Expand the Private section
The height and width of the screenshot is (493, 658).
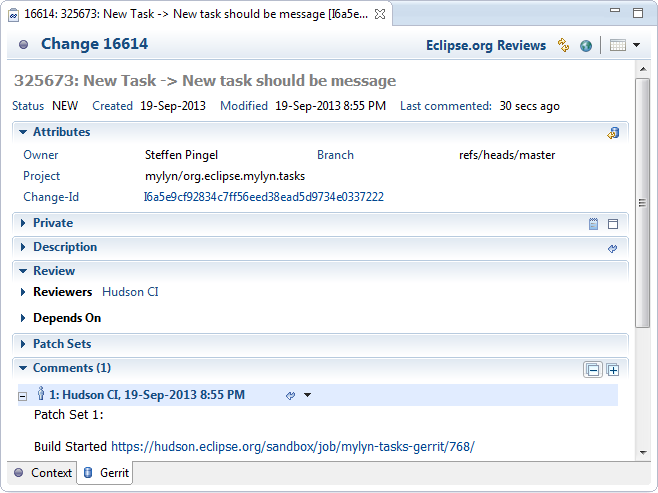(23, 223)
